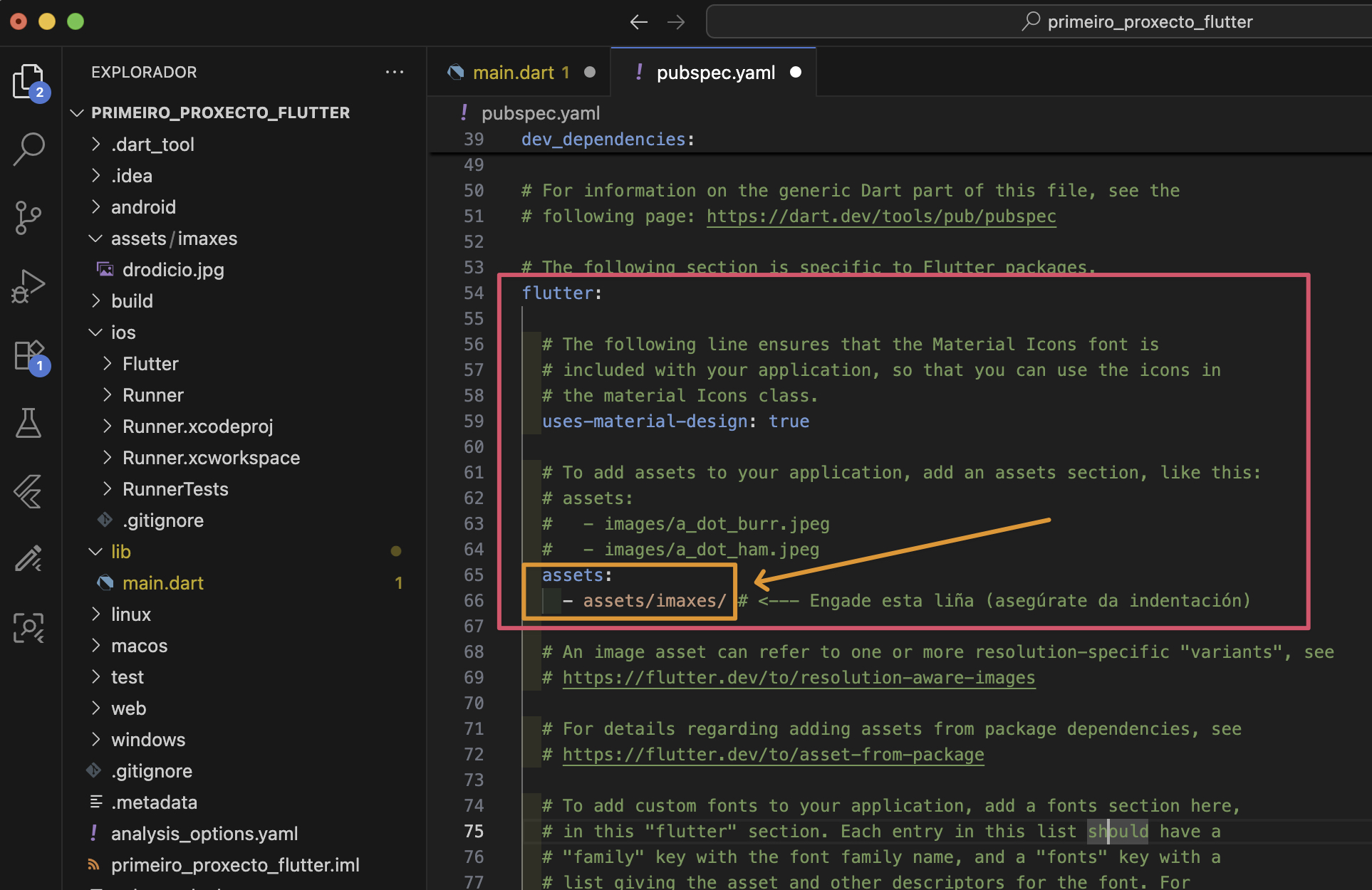Expand the android folder
The image size is (1372, 890).
(143, 207)
